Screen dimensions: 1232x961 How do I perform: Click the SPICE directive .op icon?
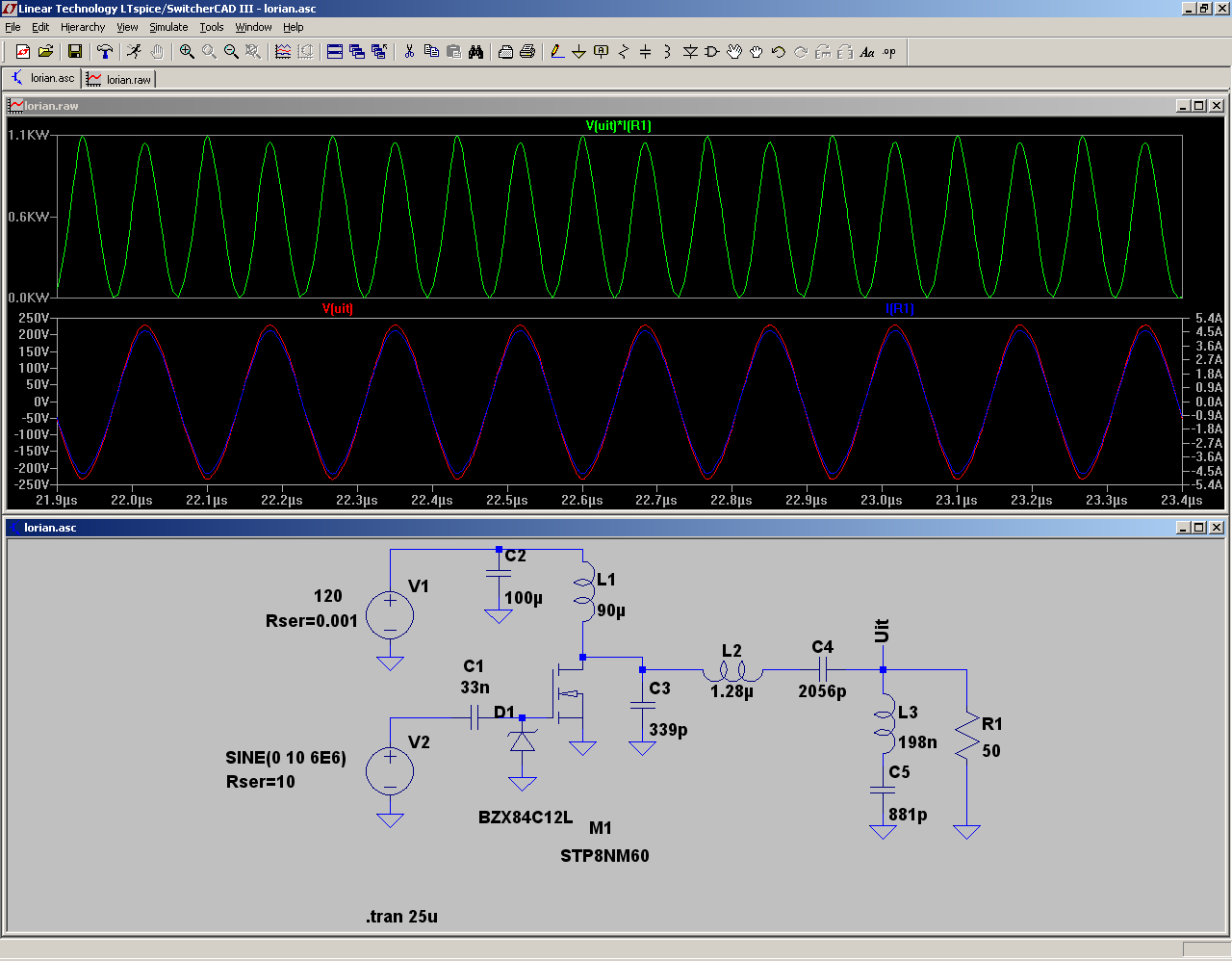pyautogui.click(x=889, y=52)
